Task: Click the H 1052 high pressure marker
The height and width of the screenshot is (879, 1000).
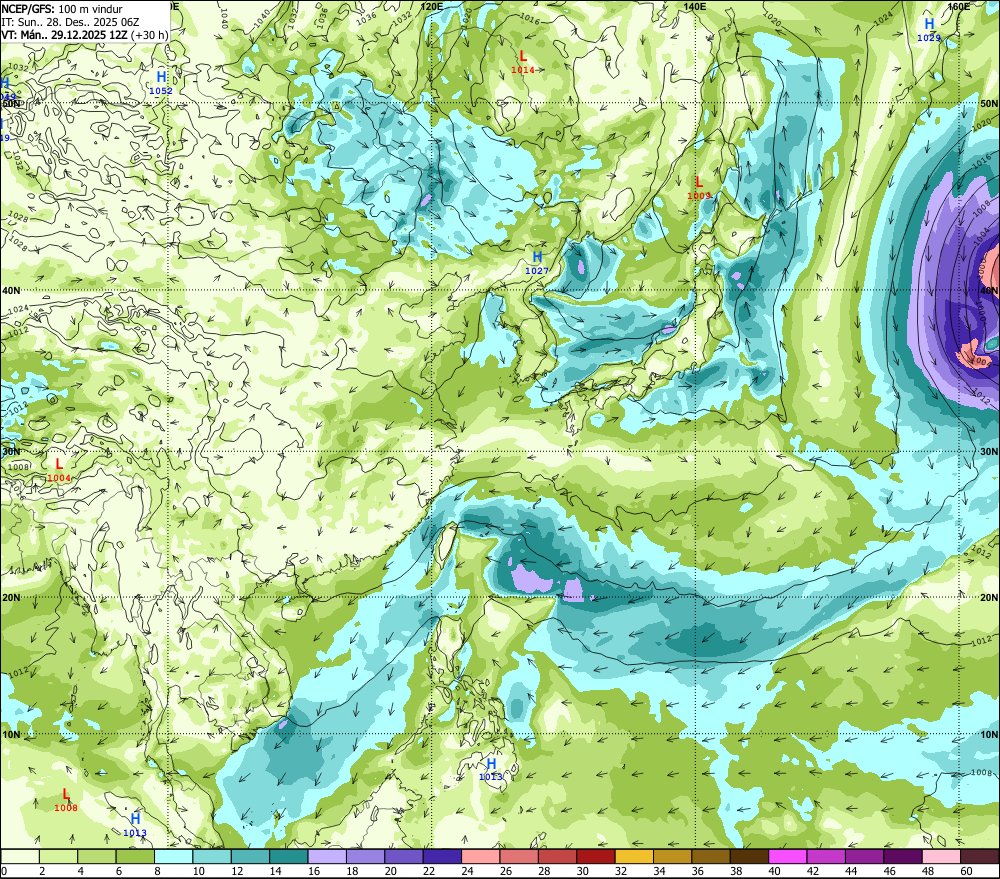Action: coord(161,83)
